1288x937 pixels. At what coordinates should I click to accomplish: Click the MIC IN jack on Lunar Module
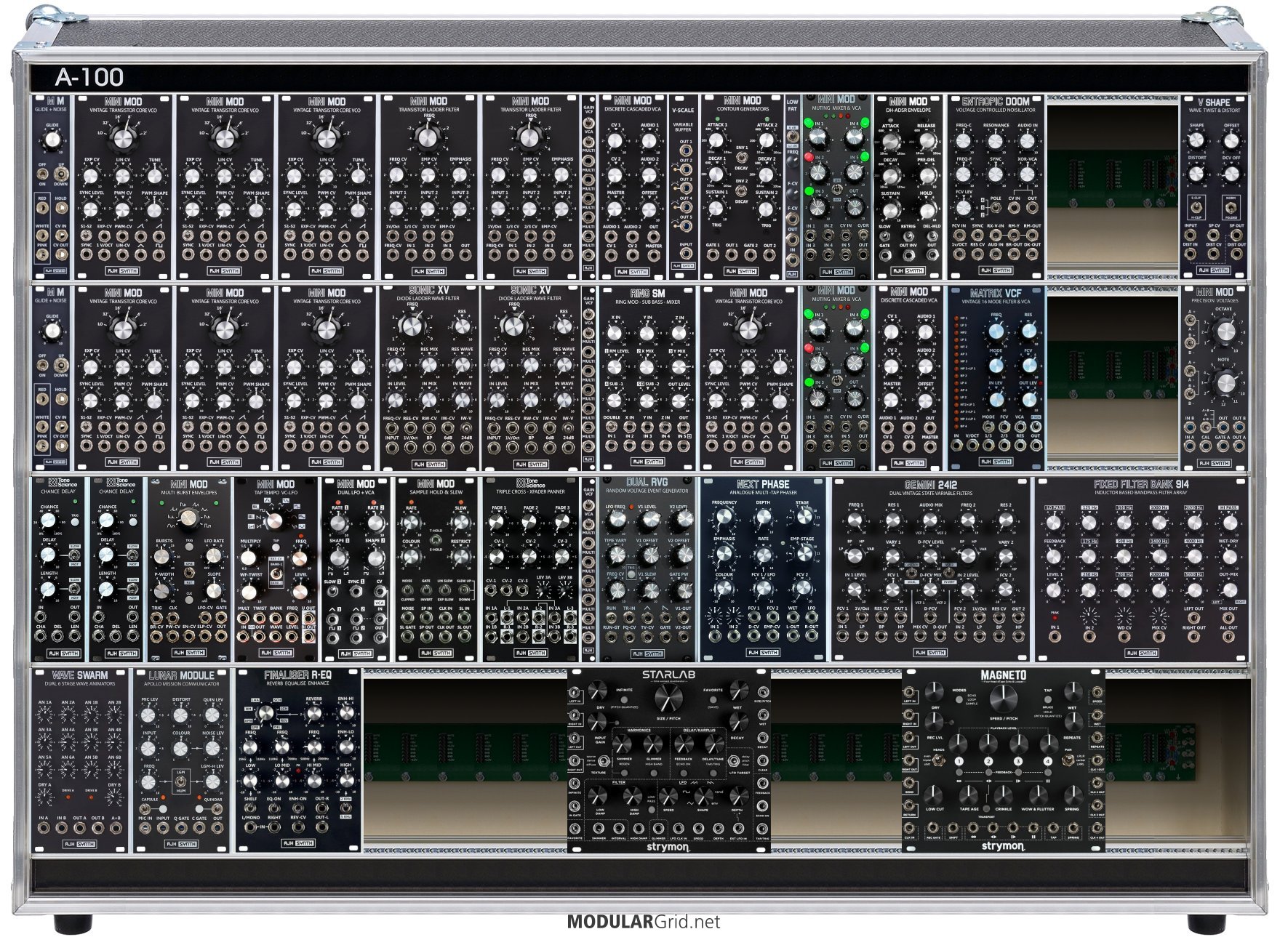tap(145, 828)
